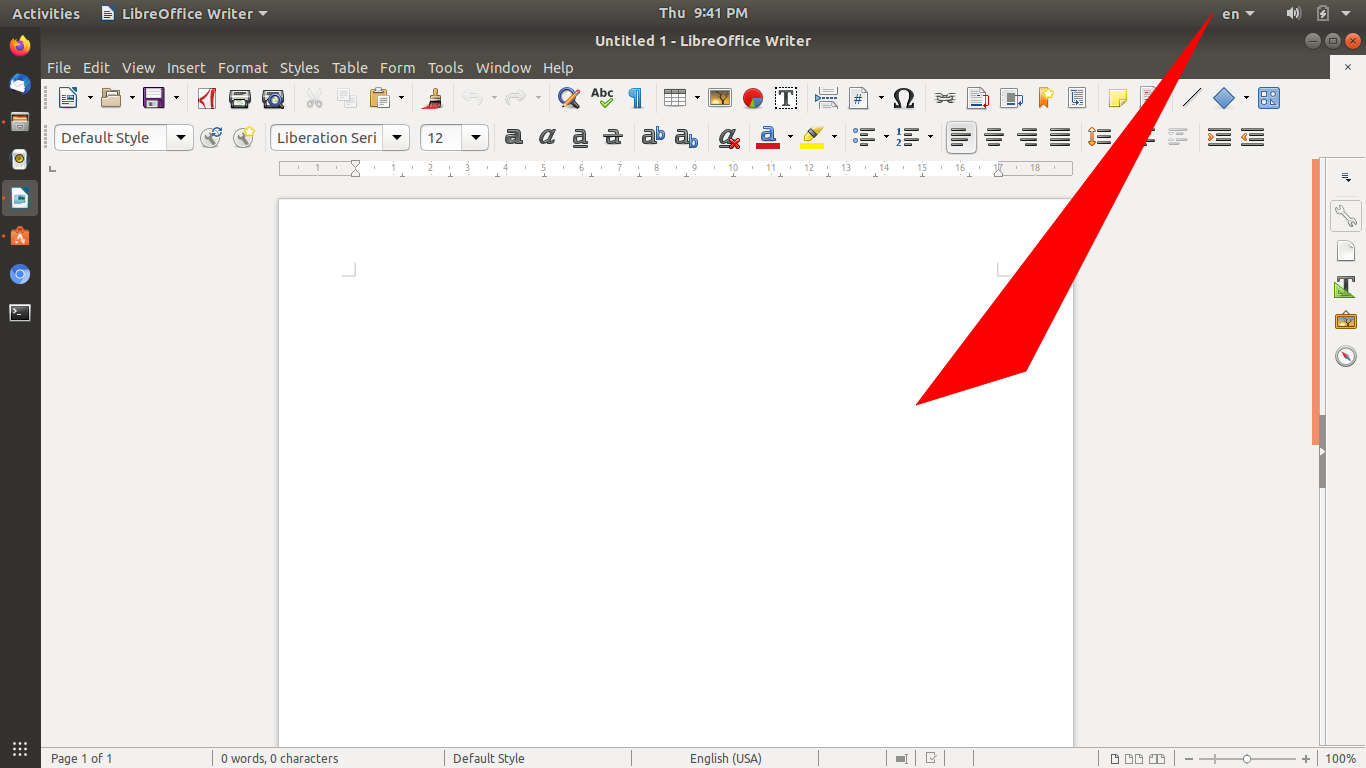Viewport: 1366px width, 768px height.
Task: Open the Table menu
Action: click(x=350, y=68)
